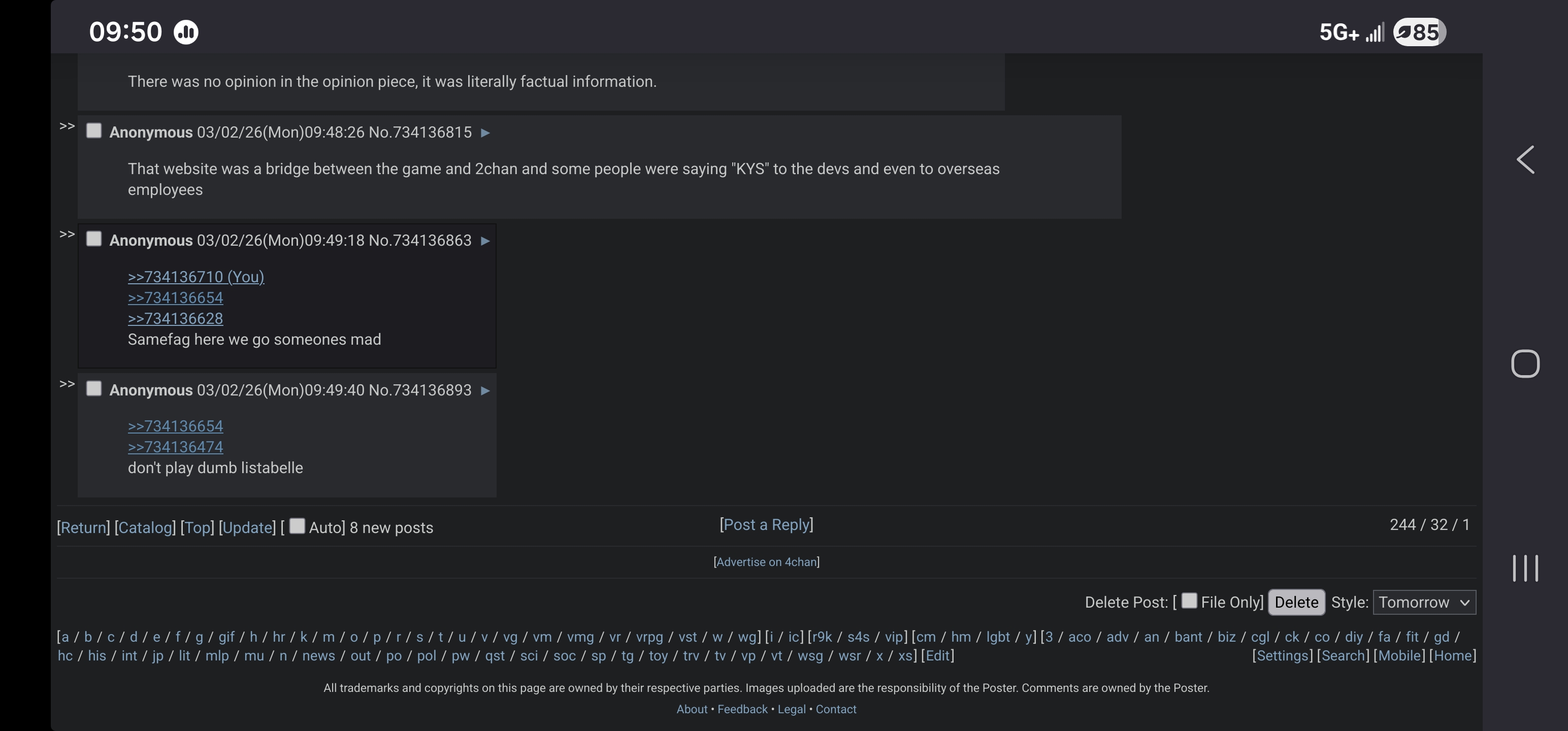Toggle the File Only checkbox

[x=1189, y=601]
